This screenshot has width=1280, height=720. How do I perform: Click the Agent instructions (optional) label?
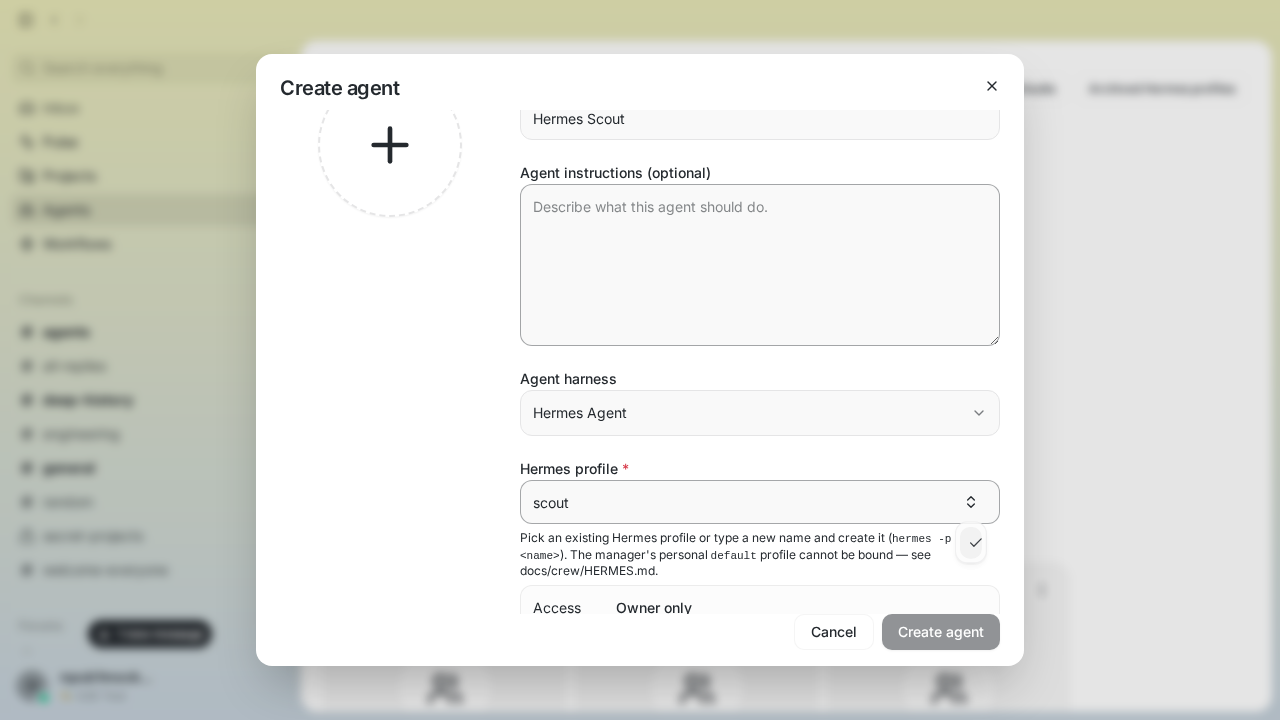615,173
